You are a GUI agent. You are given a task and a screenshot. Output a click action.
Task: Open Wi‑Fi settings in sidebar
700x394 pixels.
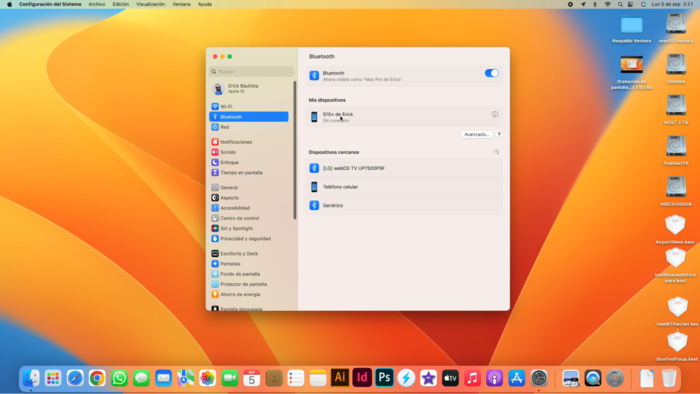249,107
